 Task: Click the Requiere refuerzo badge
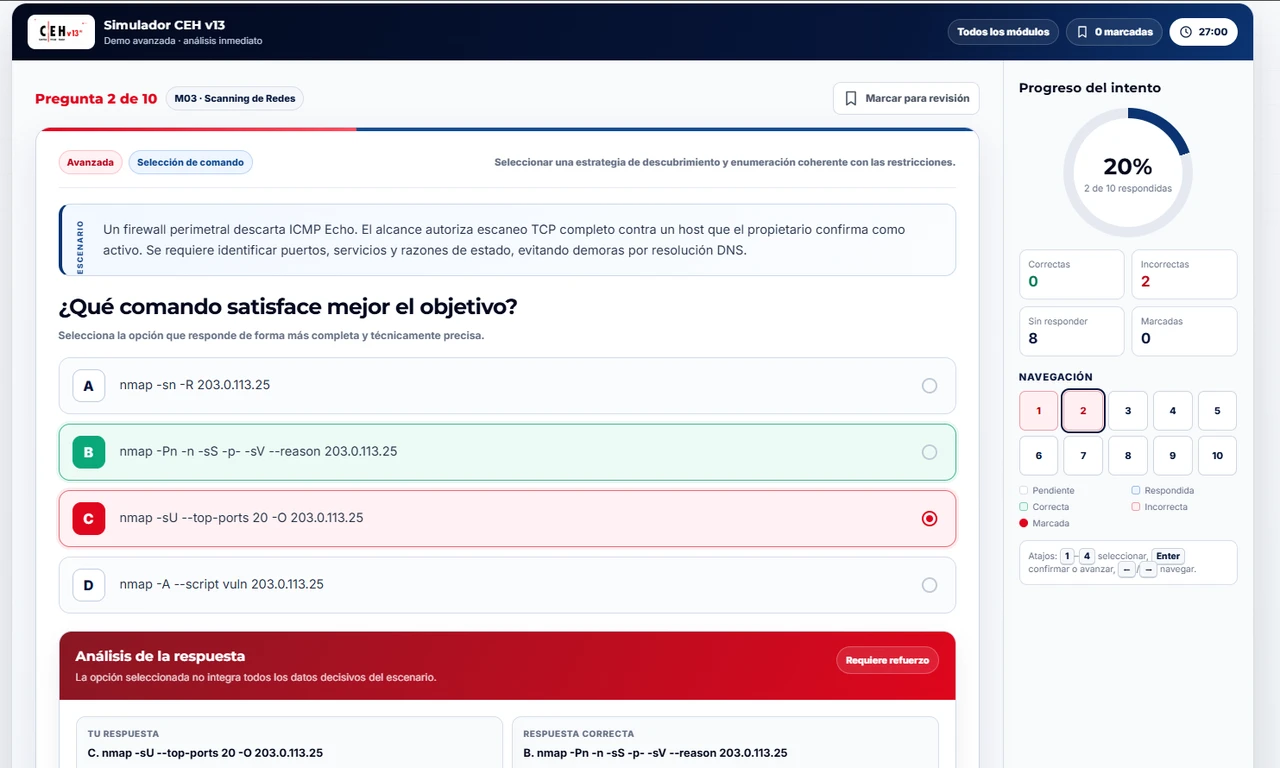887,660
